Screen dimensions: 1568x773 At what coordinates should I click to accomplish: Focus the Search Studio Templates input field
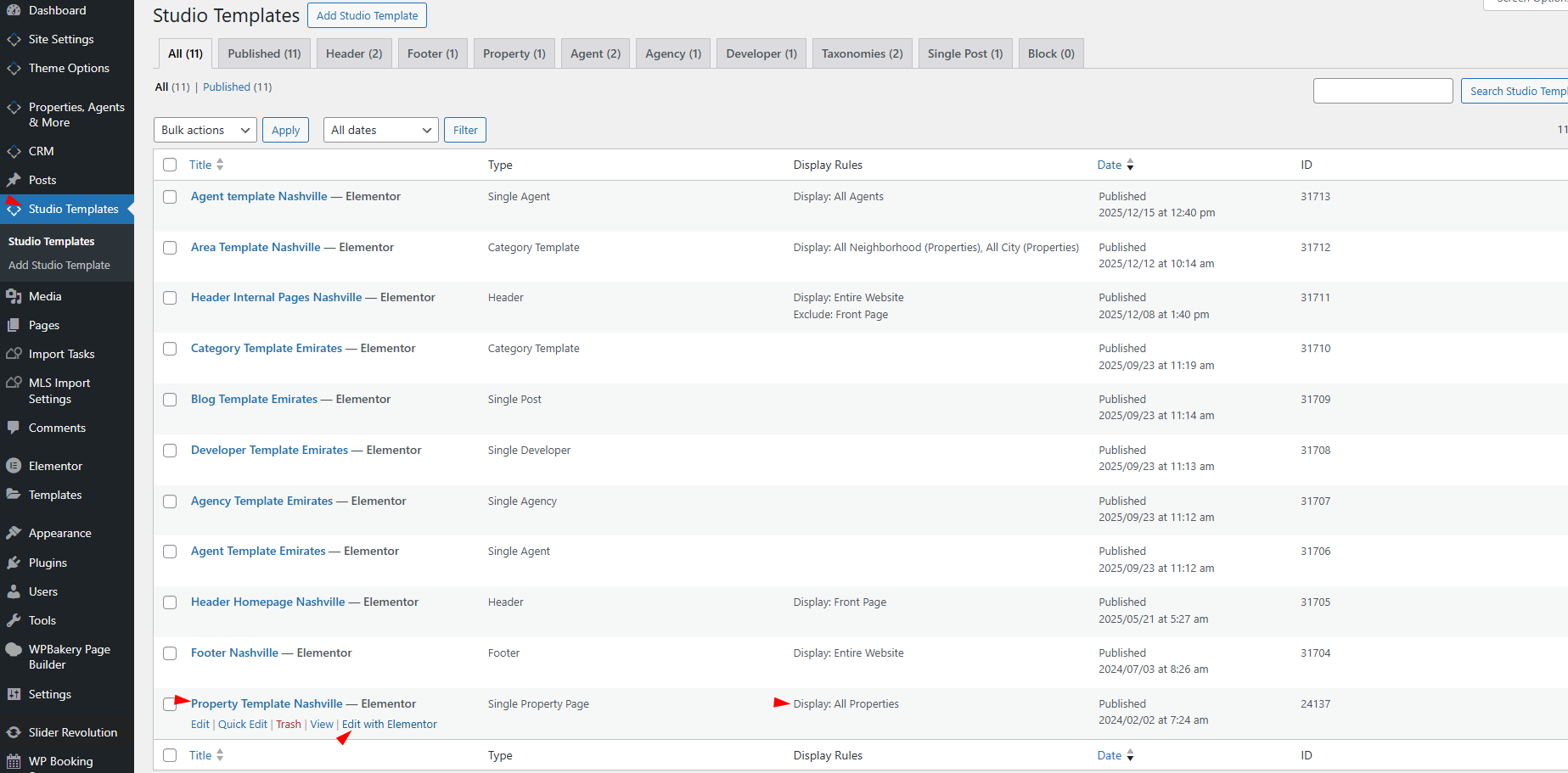[1382, 91]
